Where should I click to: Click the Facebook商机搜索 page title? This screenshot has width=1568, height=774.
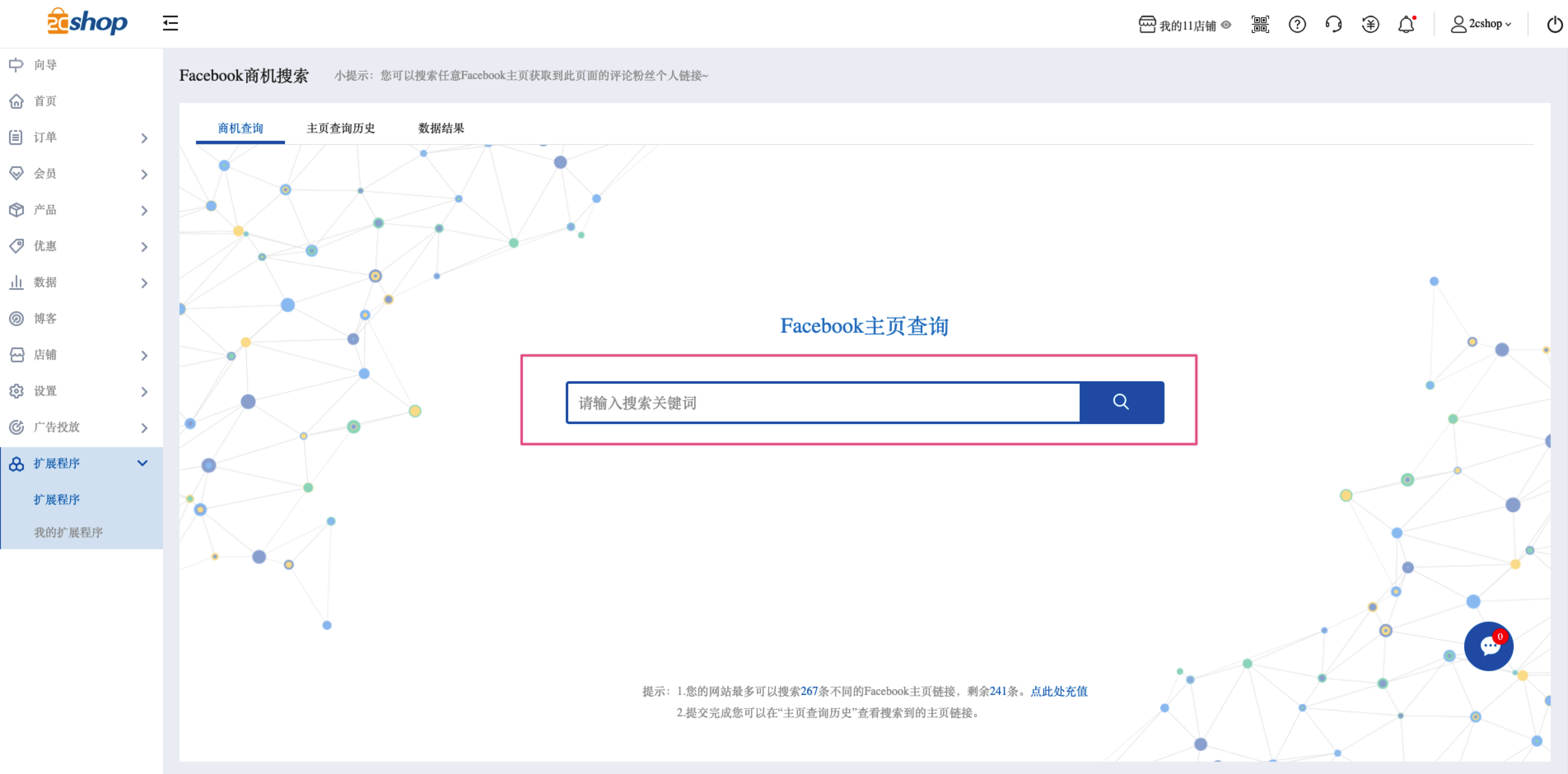pos(243,75)
